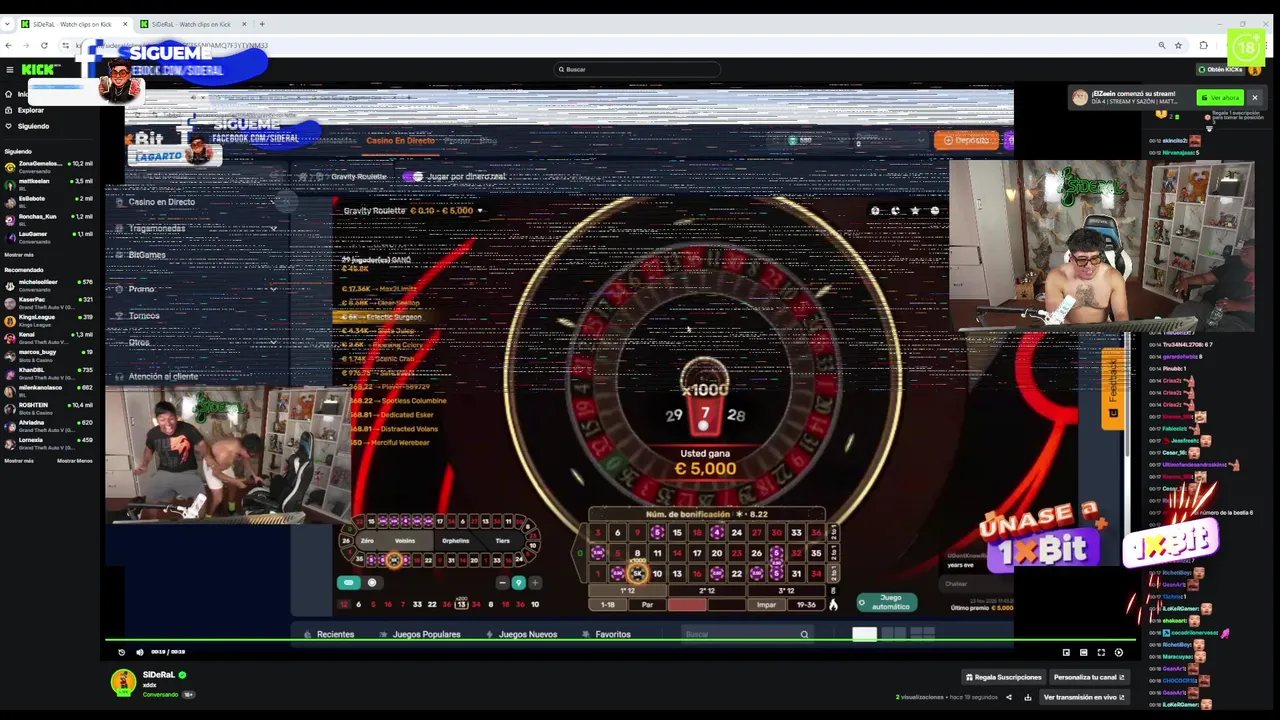The image size is (1280, 720).
Task: Click the KICK logo
Action: [40, 69]
